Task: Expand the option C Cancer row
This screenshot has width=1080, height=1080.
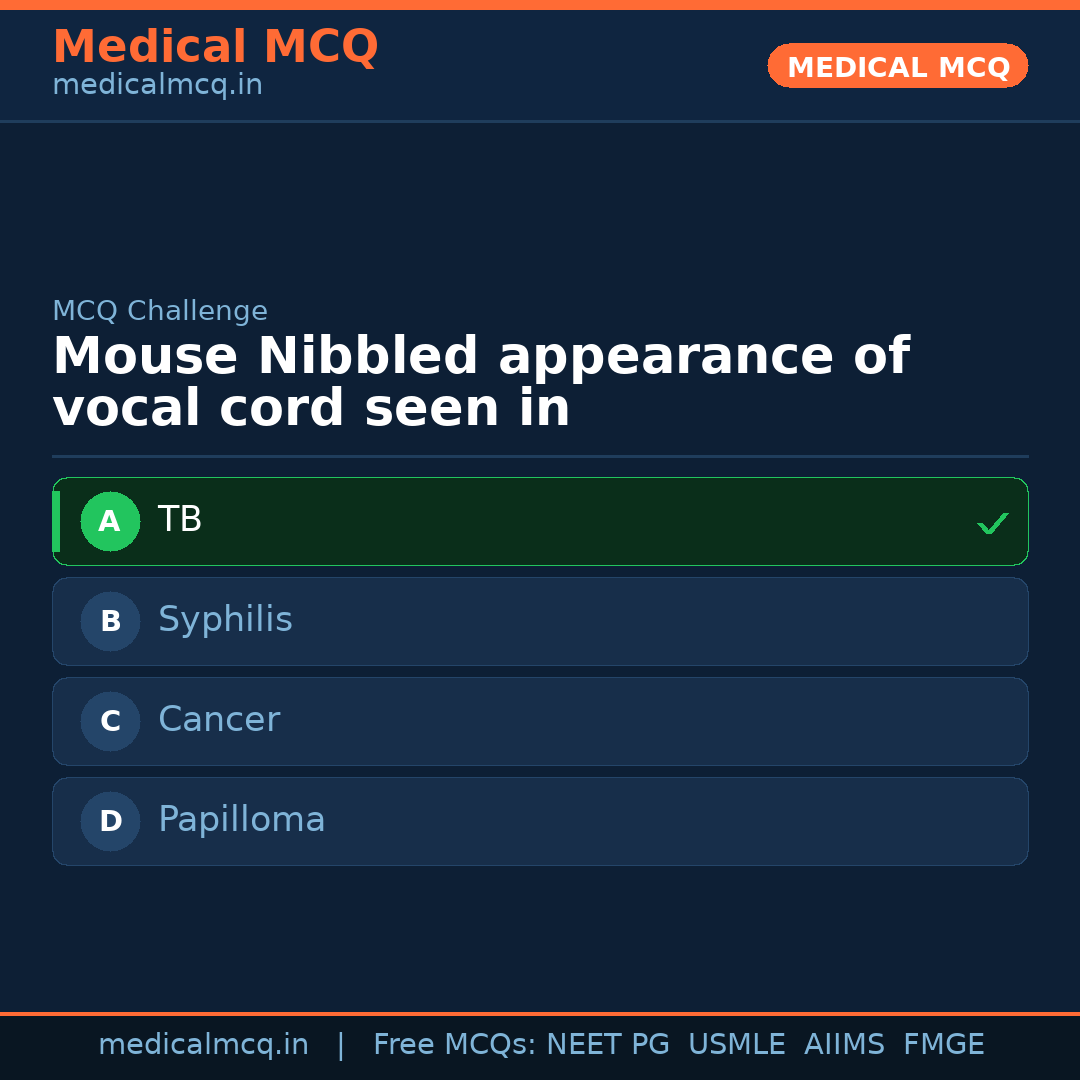Action: tap(540, 721)
